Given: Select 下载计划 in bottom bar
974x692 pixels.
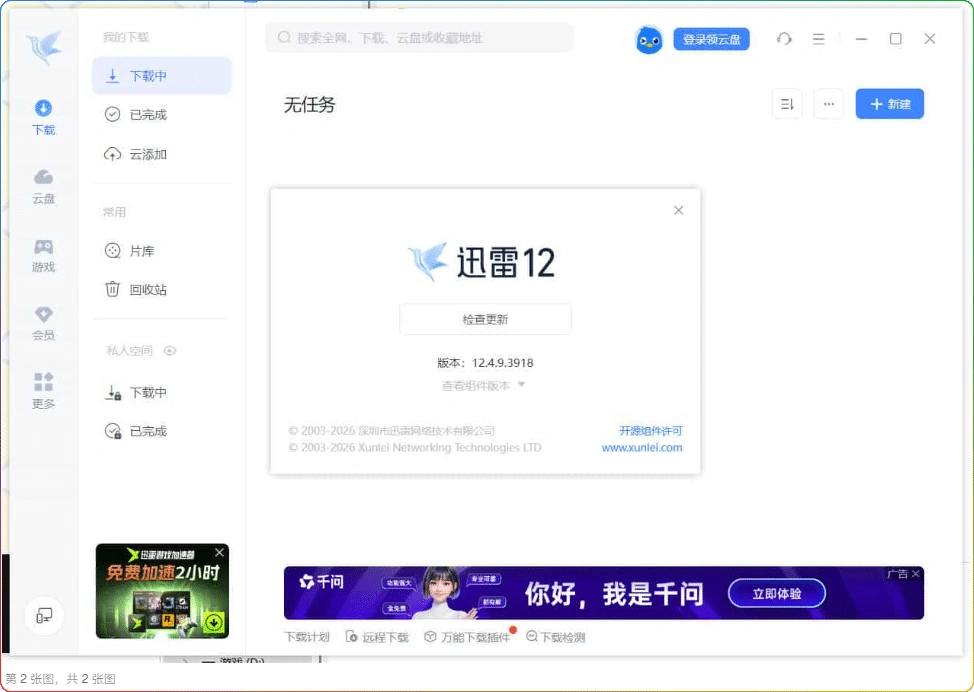Looking at the screenshot, I should coord(306,635).
